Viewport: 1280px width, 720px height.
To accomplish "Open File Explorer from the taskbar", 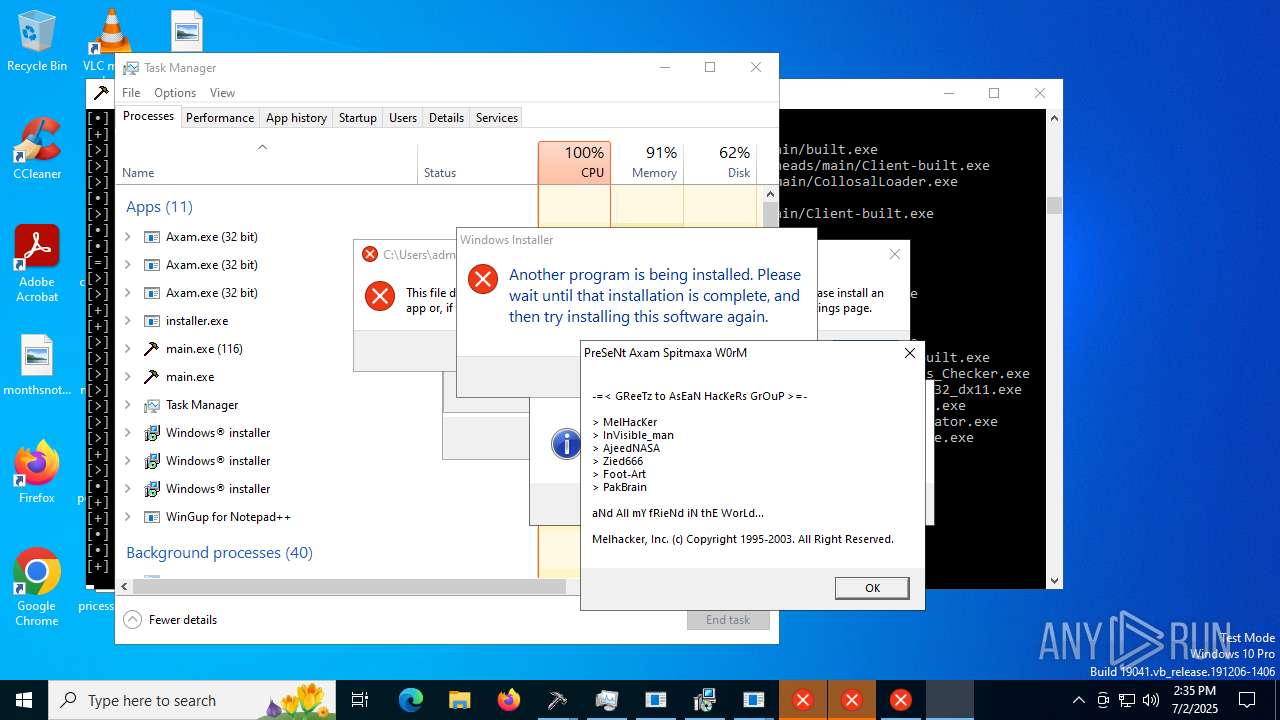I will 459,700.
